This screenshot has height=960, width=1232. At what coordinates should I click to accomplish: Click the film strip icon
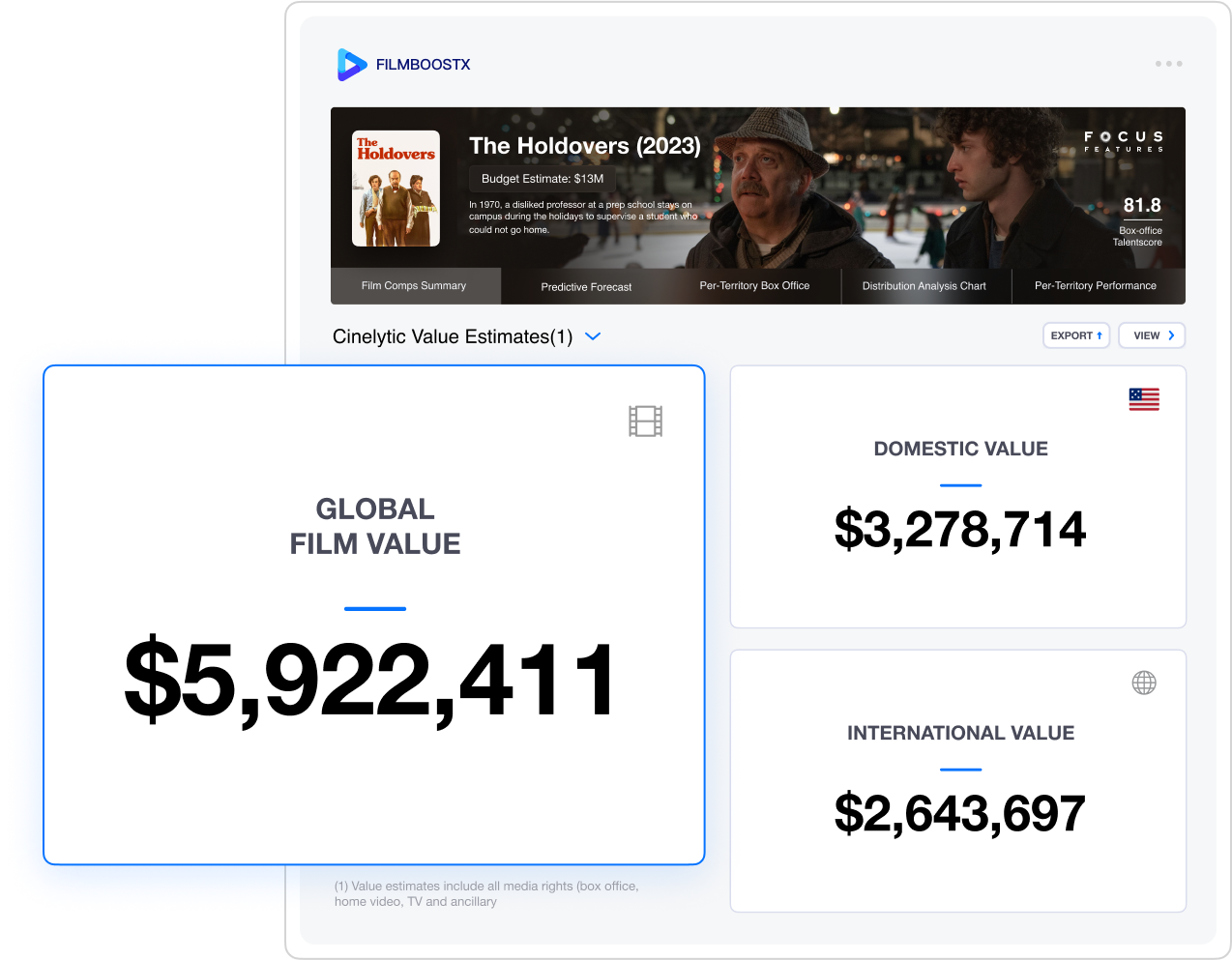(x=645, y=422)
